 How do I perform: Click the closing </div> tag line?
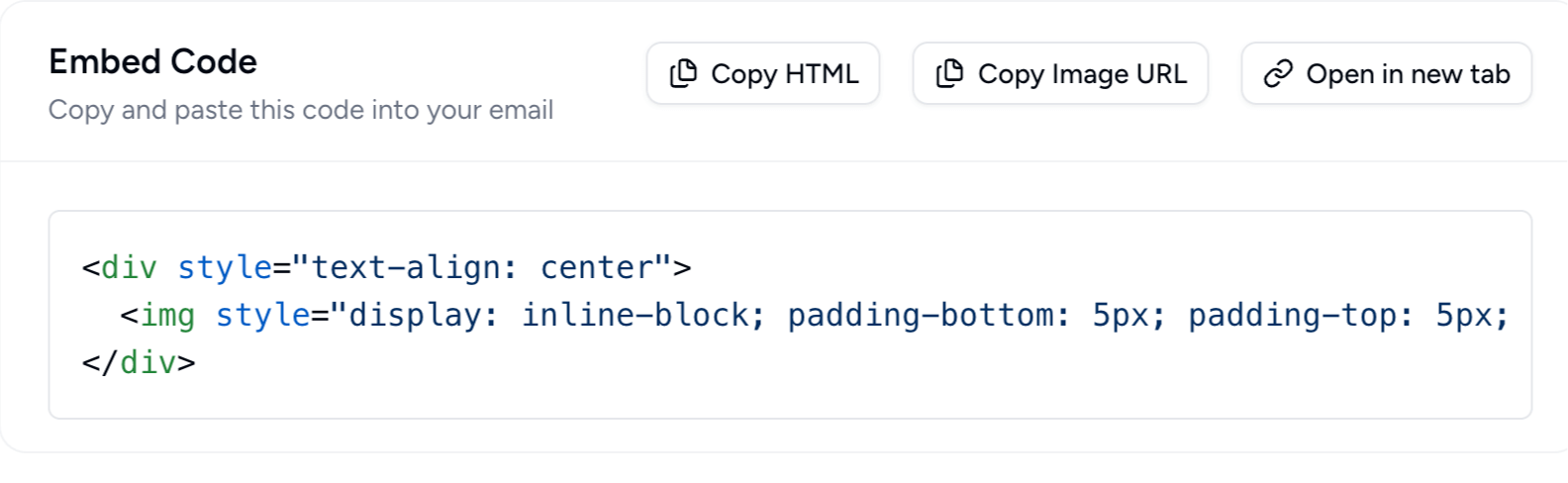point(139,362)
